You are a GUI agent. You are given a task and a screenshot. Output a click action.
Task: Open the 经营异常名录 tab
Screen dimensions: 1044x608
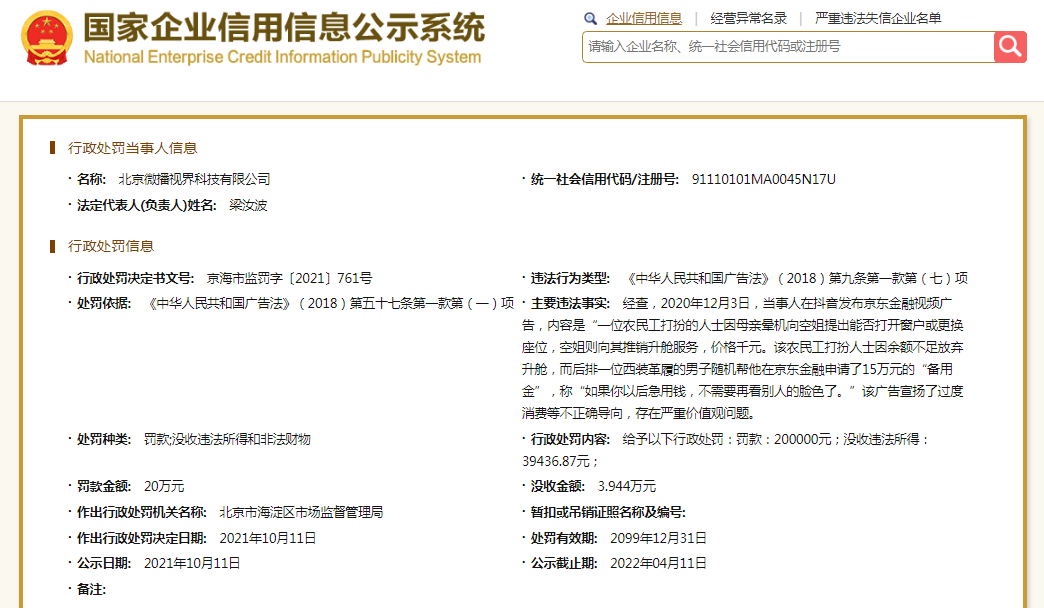pyautogui.click(x=748, y=19)
